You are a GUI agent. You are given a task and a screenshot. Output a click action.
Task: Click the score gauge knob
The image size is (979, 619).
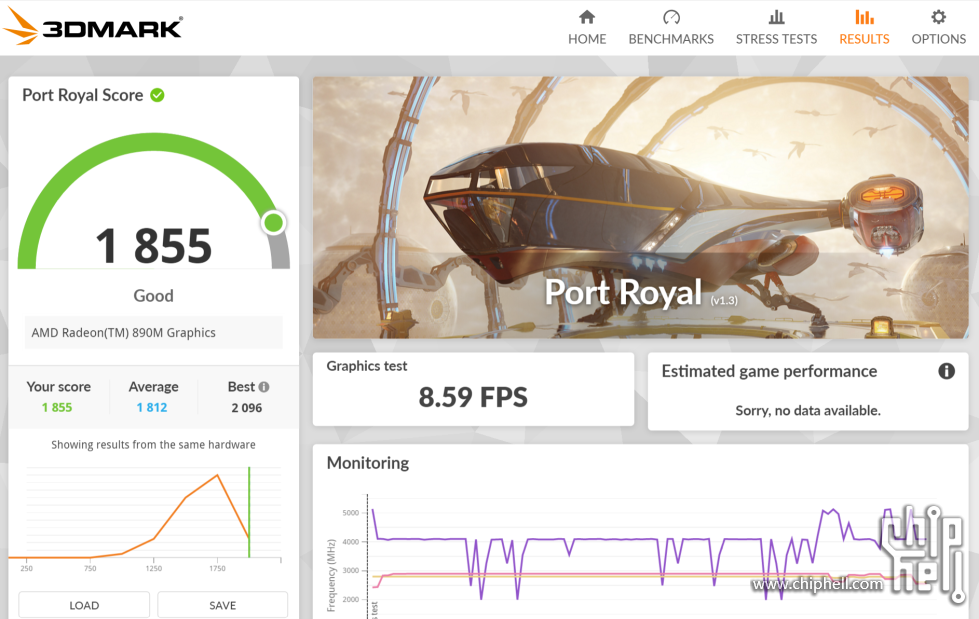click(273, 223)
